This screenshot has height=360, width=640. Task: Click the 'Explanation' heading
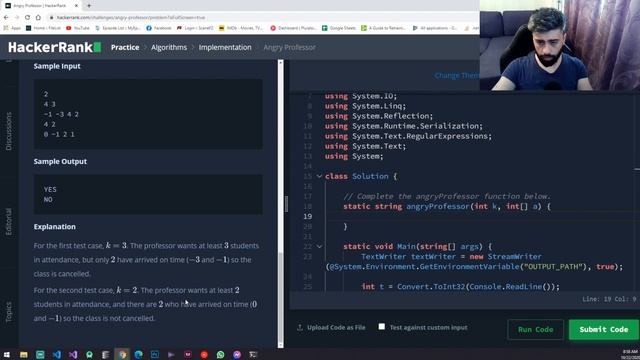tap(55, 227)
